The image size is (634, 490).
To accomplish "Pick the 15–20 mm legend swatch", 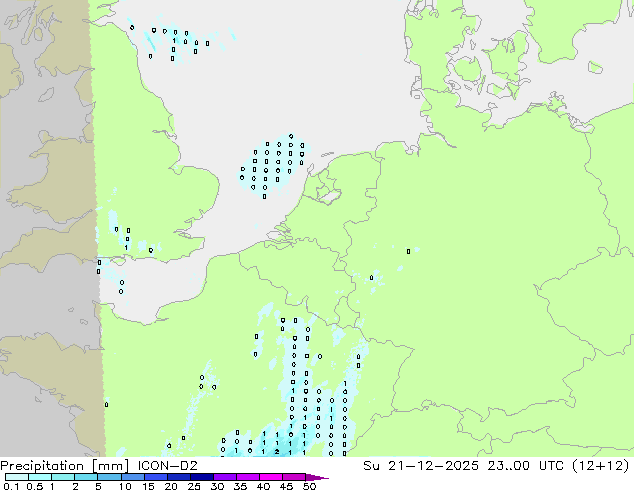I will tap(156, 477).
